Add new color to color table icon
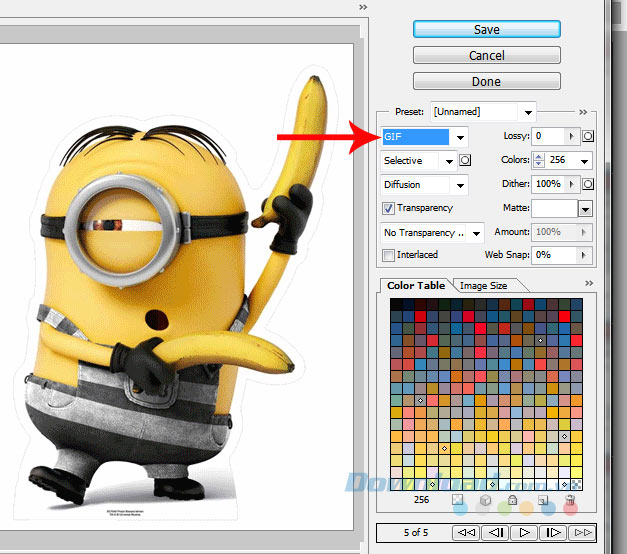 click(x=543, y=500)
